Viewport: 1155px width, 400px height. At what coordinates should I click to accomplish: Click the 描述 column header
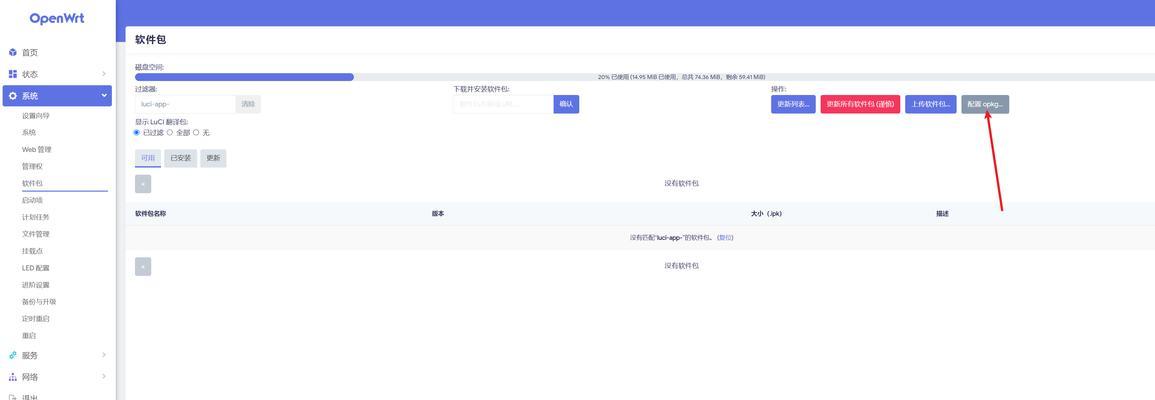tap(942, 214)
